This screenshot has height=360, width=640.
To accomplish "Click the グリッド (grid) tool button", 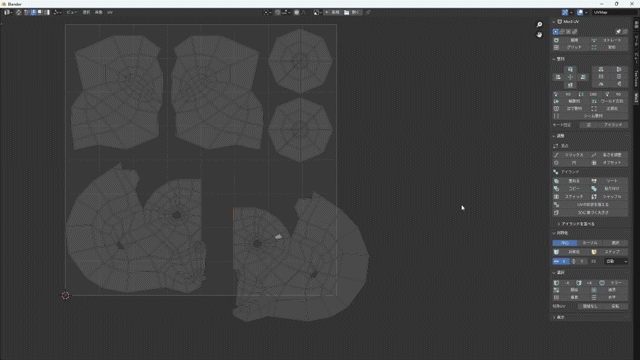I will (x=570, y=47).
